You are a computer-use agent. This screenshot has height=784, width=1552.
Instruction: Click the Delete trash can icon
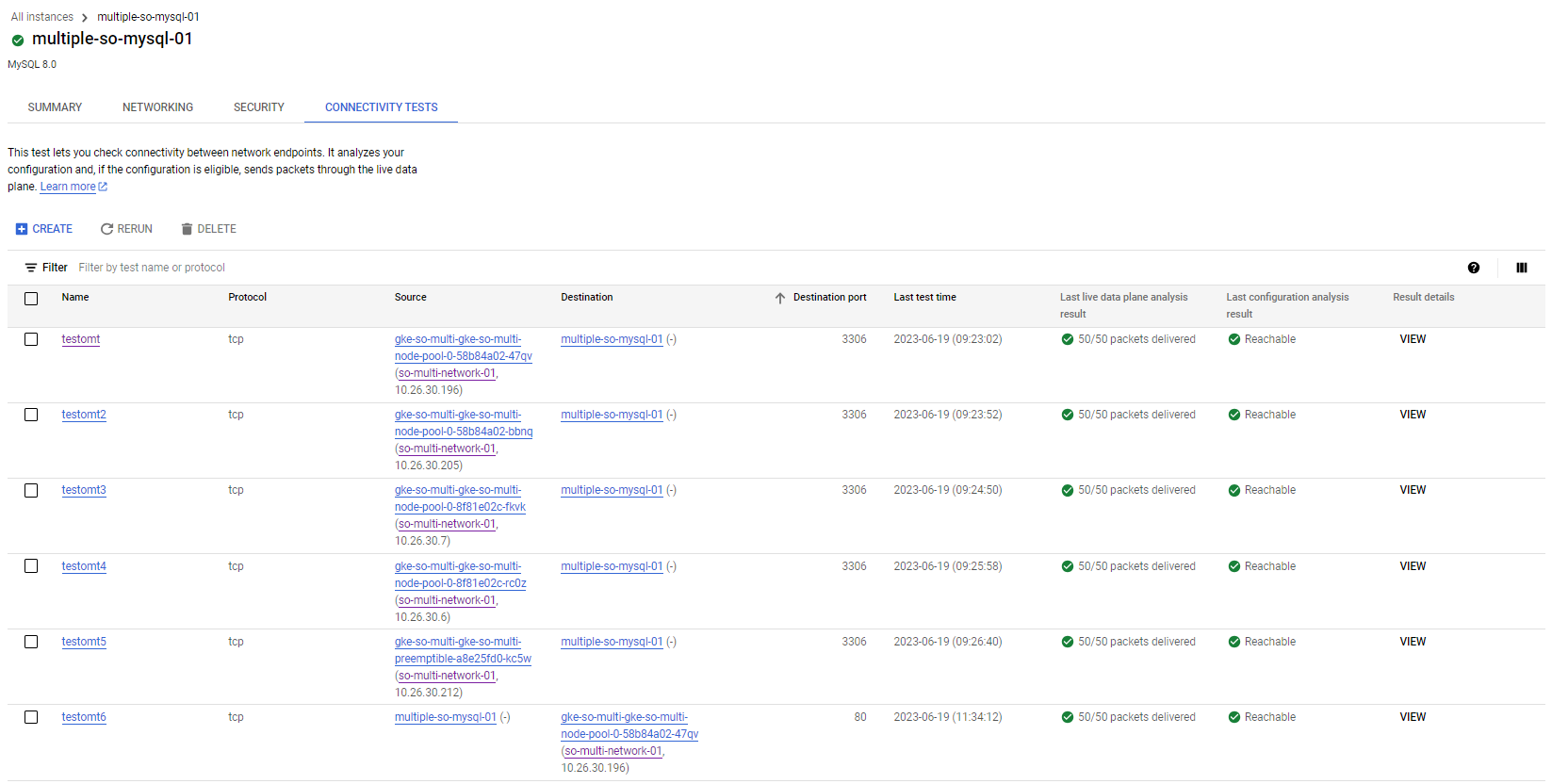tap(187, 229)
